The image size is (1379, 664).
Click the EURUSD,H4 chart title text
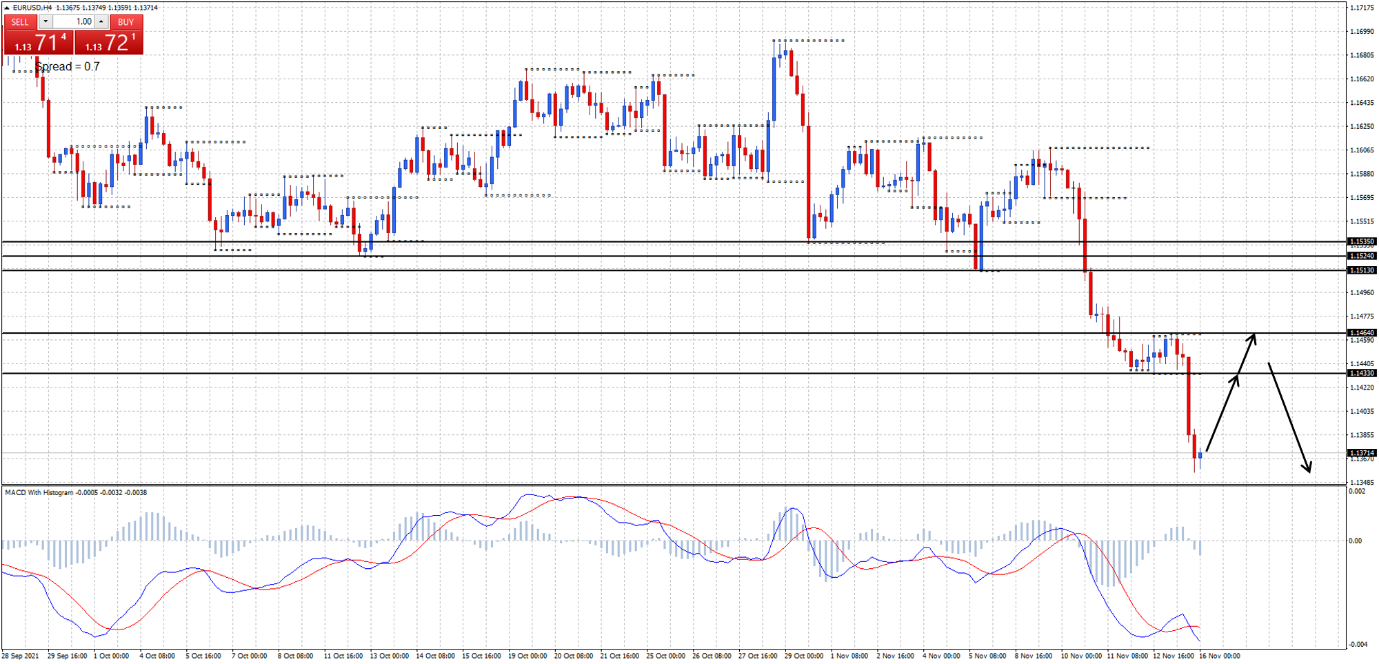(32, 8)
